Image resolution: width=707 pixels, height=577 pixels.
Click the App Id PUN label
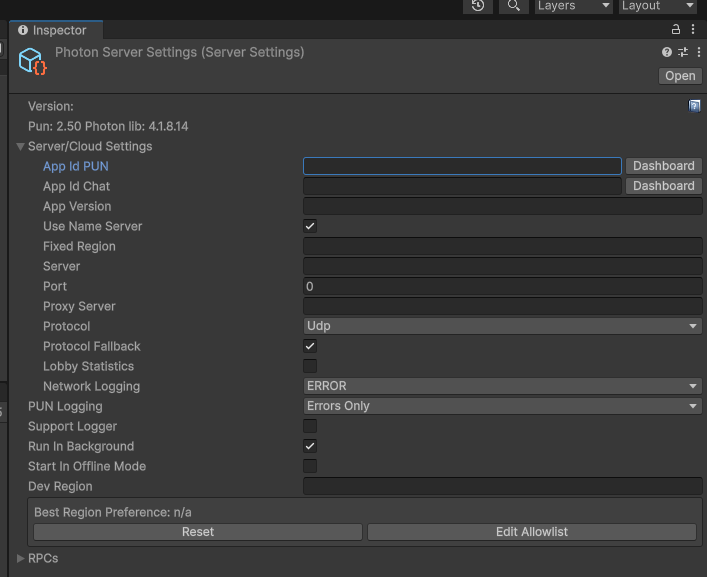(x=76, y=166)
